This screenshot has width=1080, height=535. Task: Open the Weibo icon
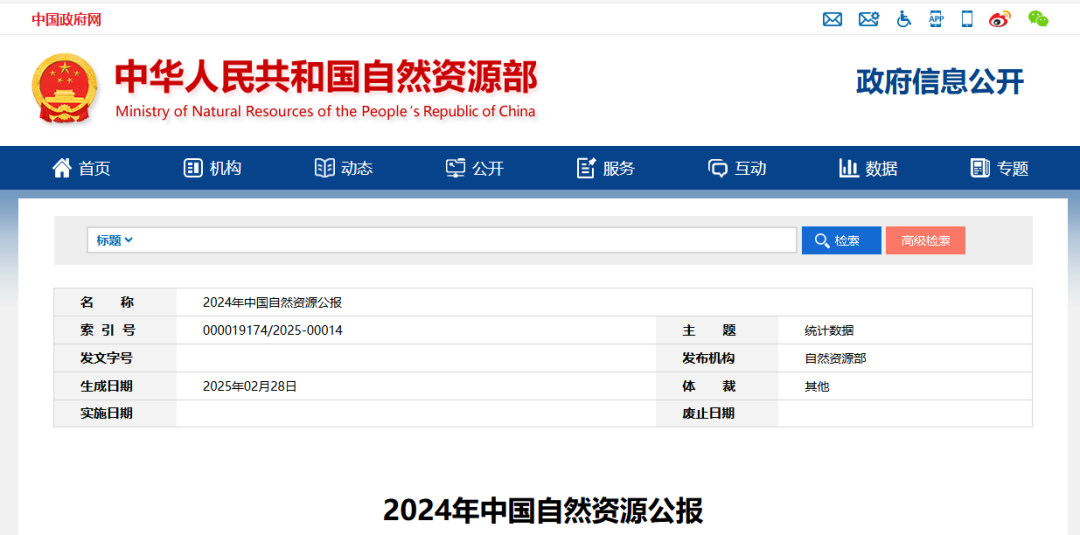[x=1000, y=19]
